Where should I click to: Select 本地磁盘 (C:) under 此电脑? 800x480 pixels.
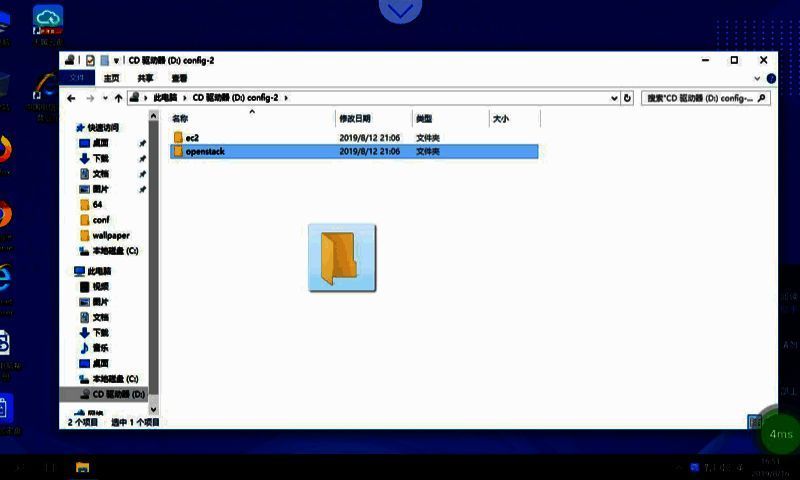click(x=115, y=379)
